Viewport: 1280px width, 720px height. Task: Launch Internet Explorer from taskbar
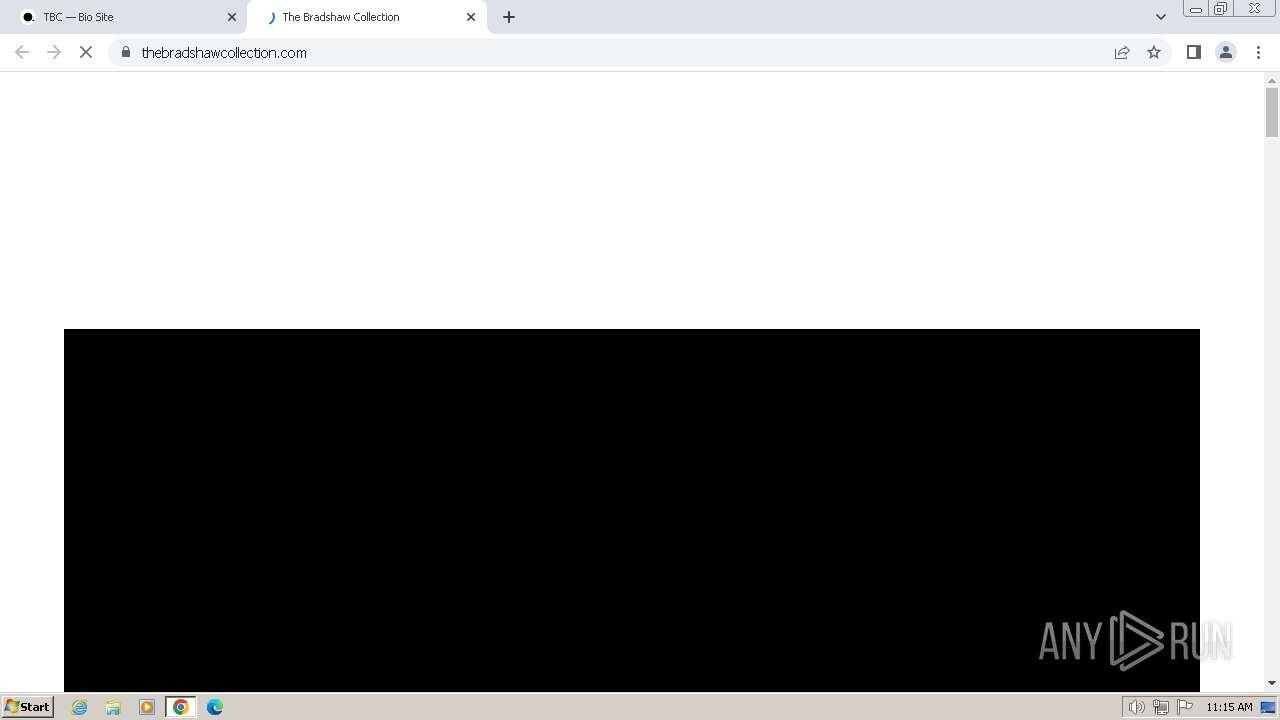pyautogui.click(x=80, y=707)
